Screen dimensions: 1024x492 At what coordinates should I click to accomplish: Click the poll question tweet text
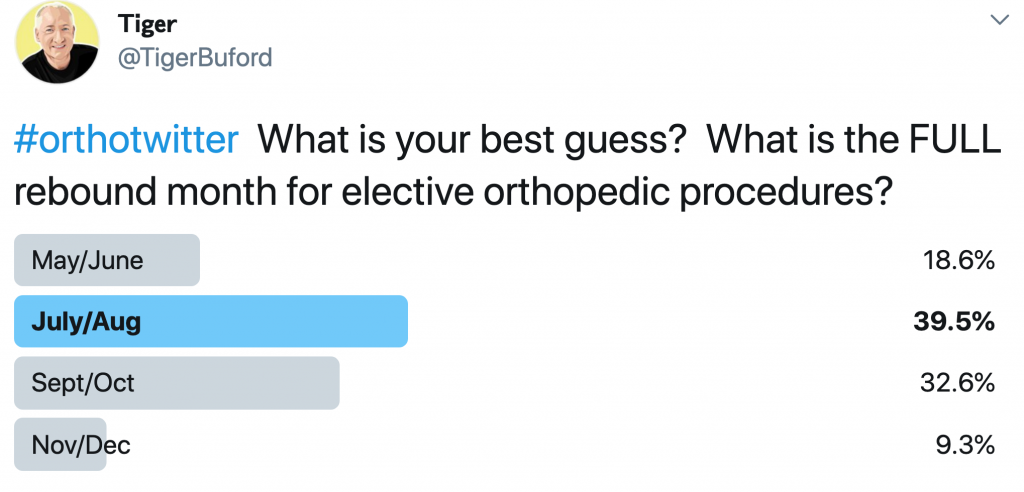click(507, 166)
